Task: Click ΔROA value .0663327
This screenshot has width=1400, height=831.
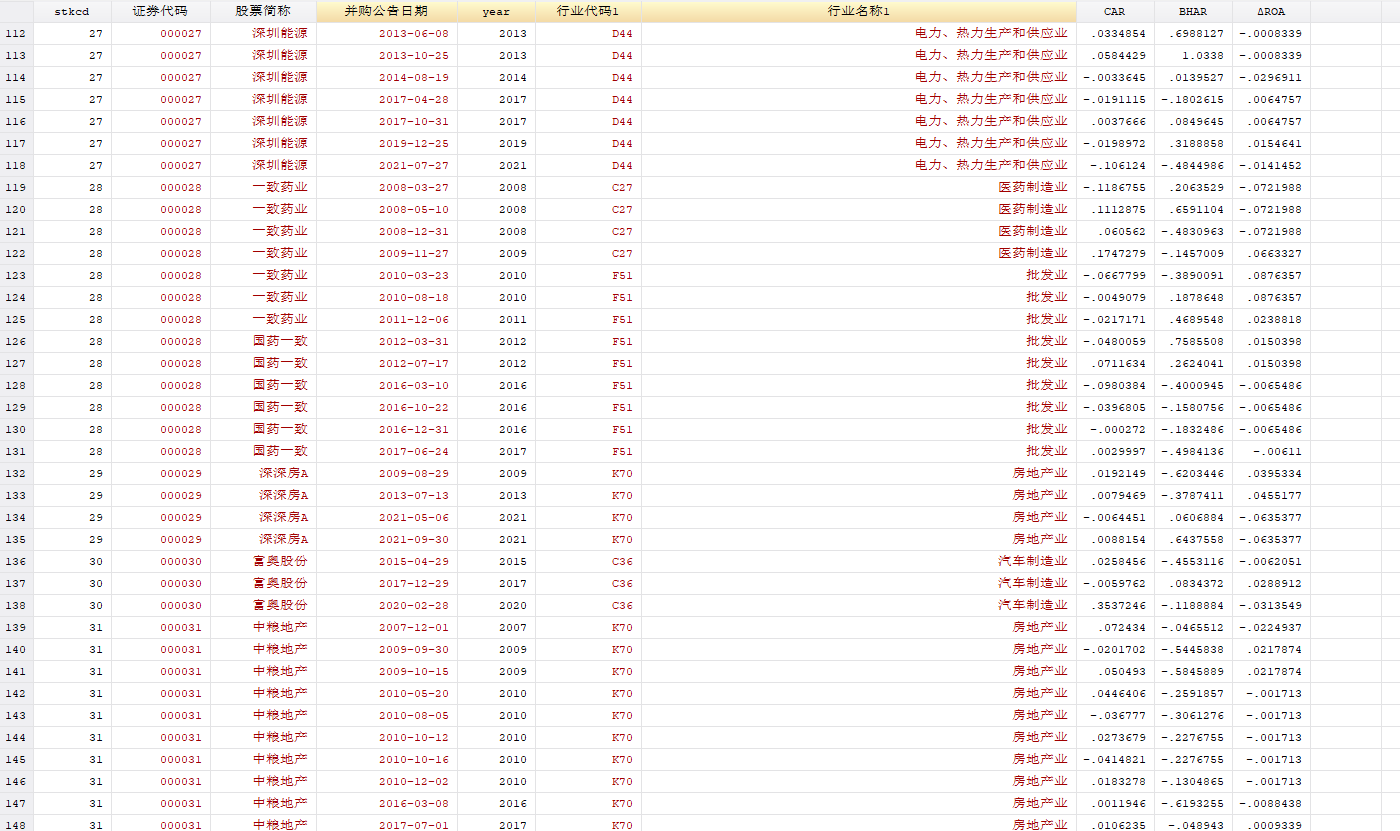Action: point(1274,253)
